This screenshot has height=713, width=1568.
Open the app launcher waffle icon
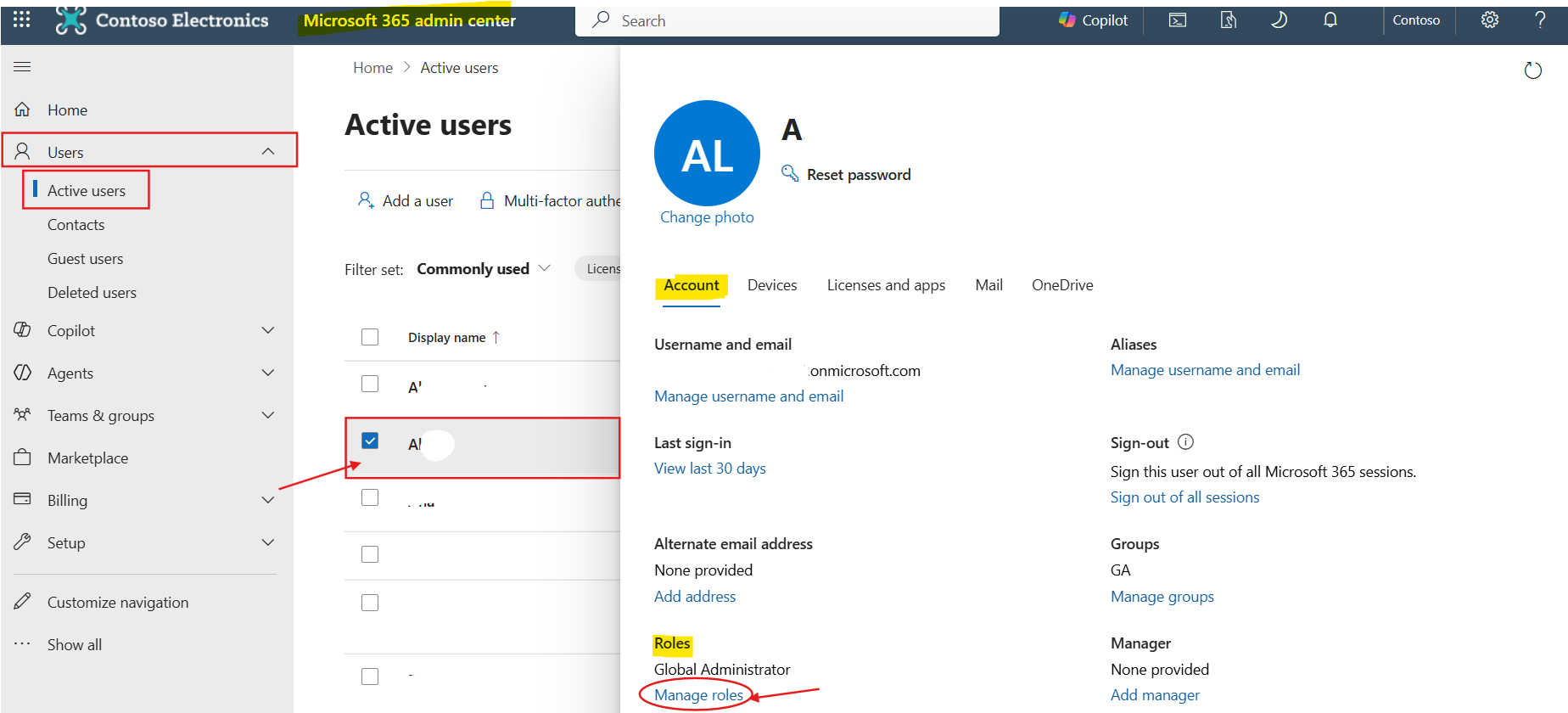(22, 20)
